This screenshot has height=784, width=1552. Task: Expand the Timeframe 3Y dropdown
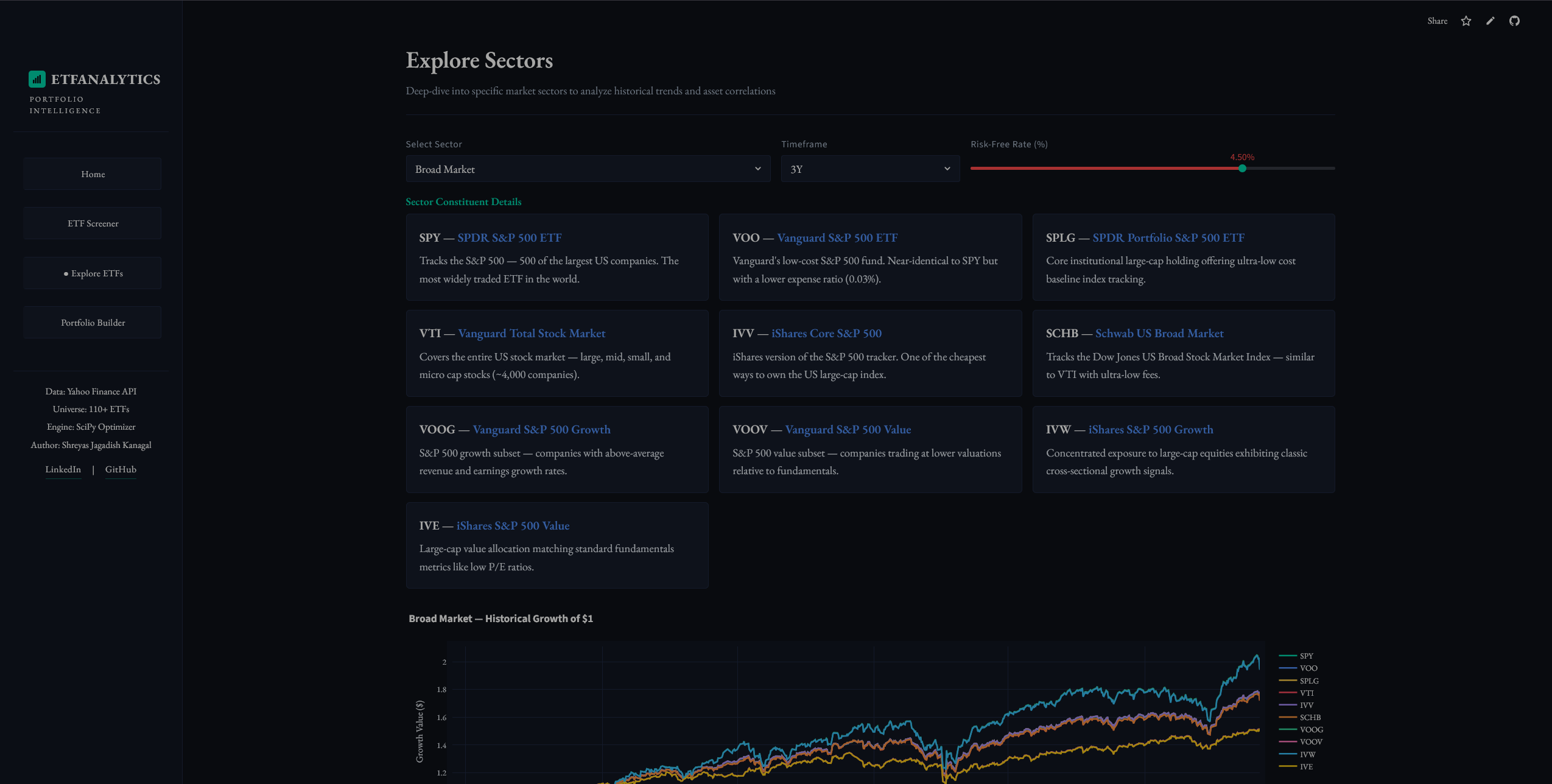[870, 169]
